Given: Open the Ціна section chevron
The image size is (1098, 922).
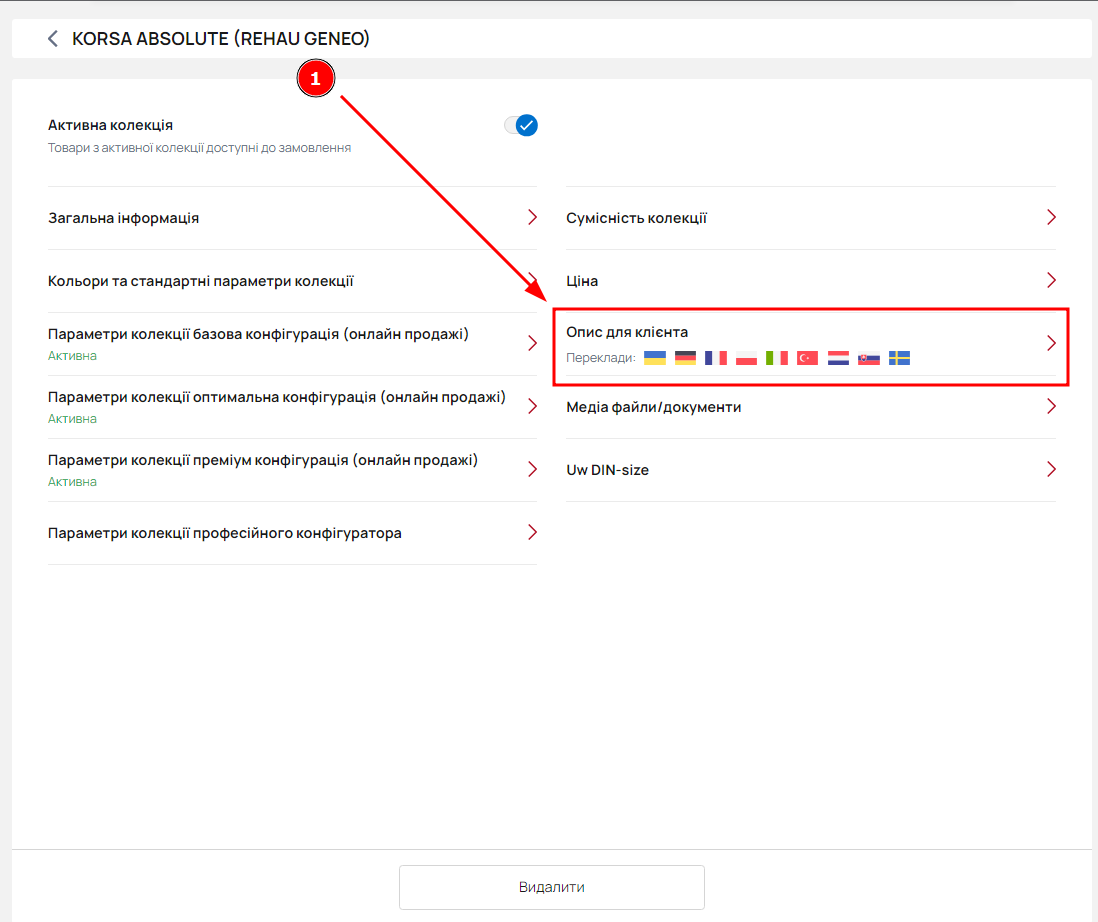Looking at the screenshot, I should (1051, 280).
